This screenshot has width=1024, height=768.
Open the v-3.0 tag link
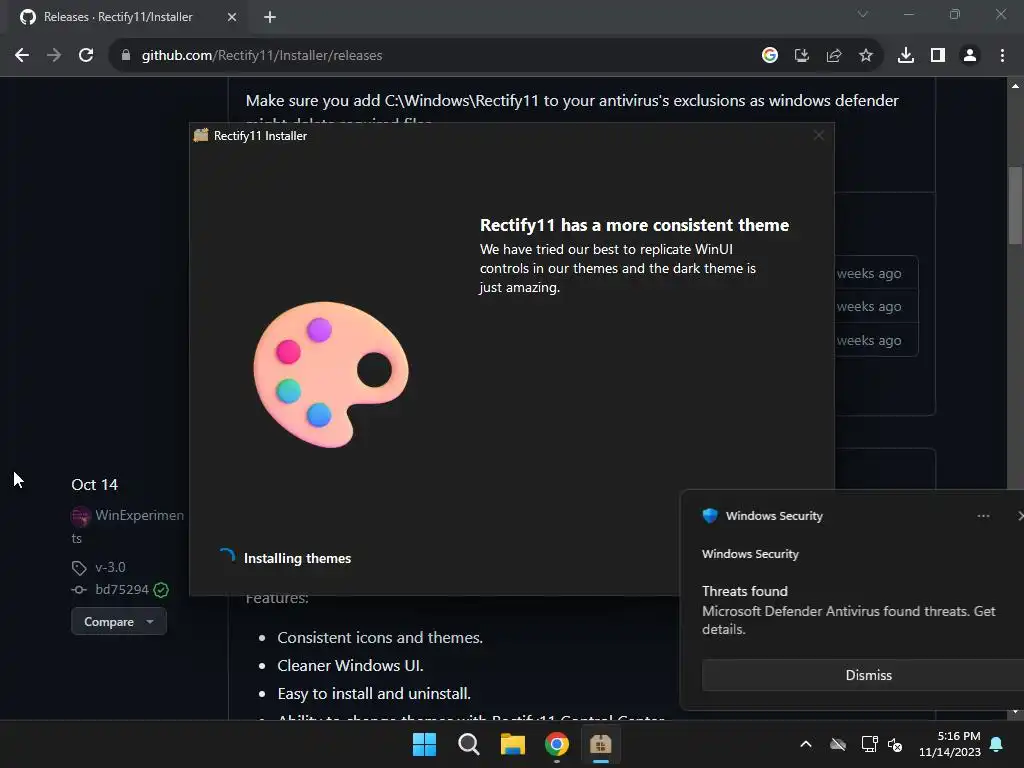coord(110,568)
